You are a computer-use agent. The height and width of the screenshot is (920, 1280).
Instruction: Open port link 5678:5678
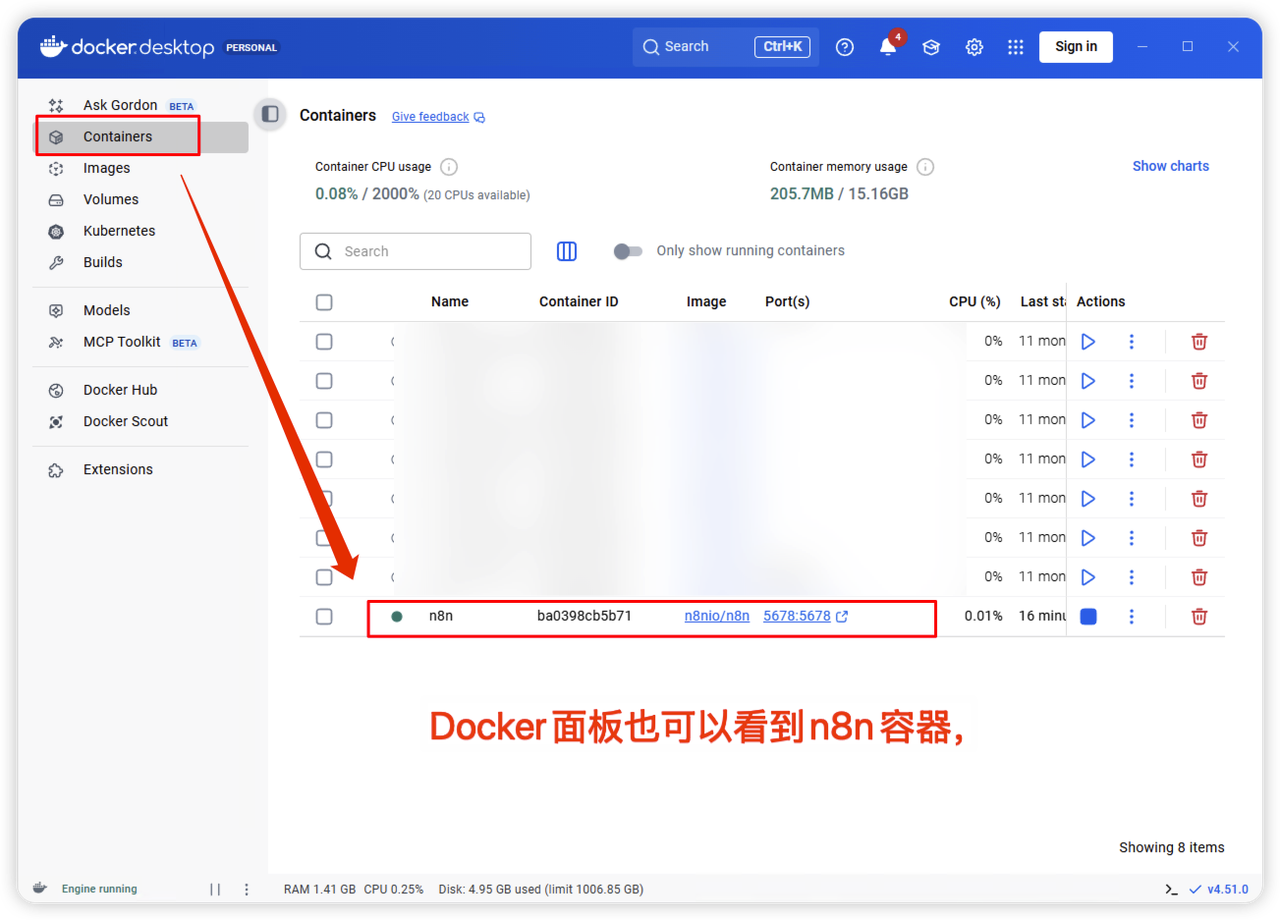pos(797,616)
